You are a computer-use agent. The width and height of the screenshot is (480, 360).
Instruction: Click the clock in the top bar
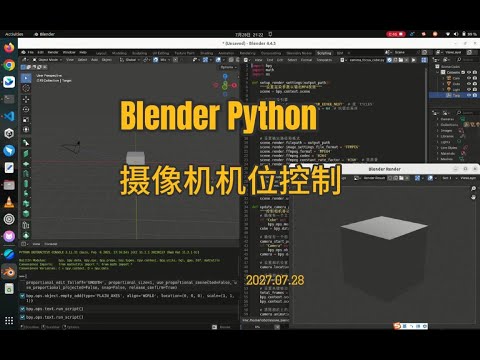(249, 34)
